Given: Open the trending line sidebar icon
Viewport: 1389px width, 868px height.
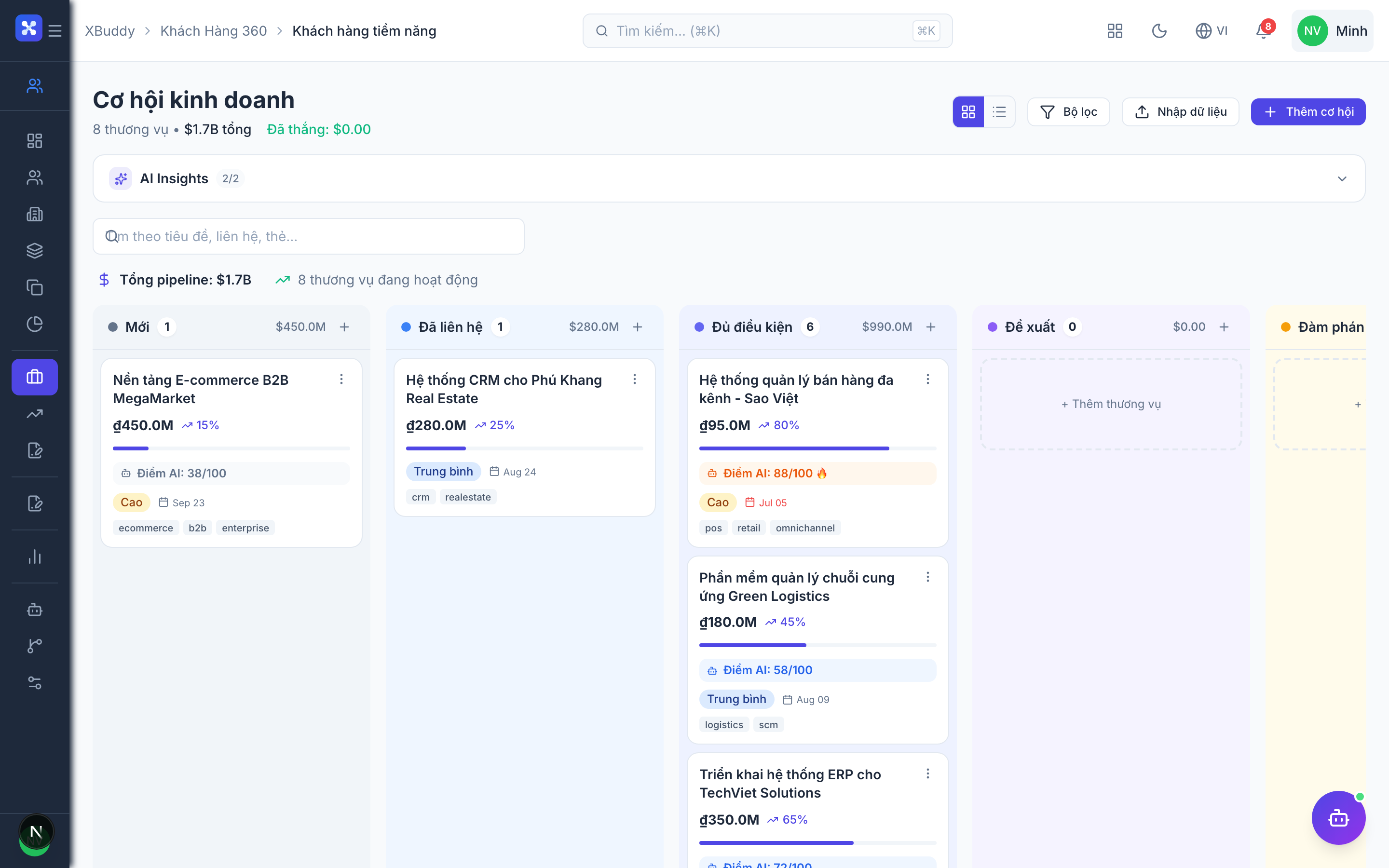Looking at the screenshot, I should [34, 413].
